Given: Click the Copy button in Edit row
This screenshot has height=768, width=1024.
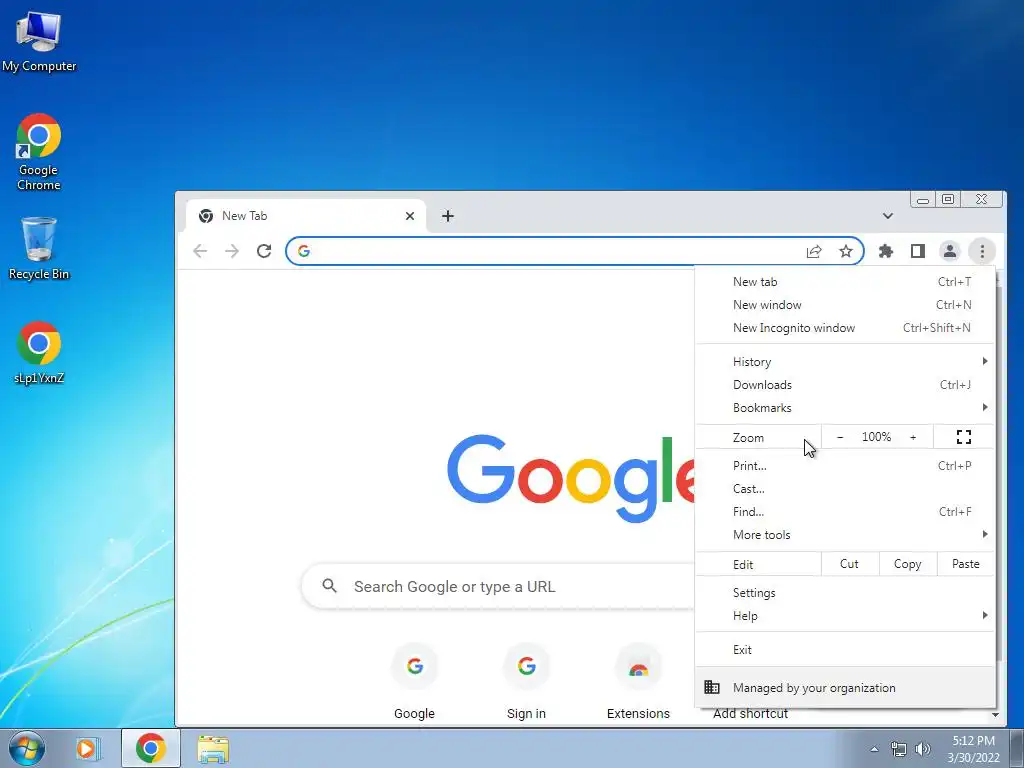Looking at the screenshot, I should coord(907,564).
